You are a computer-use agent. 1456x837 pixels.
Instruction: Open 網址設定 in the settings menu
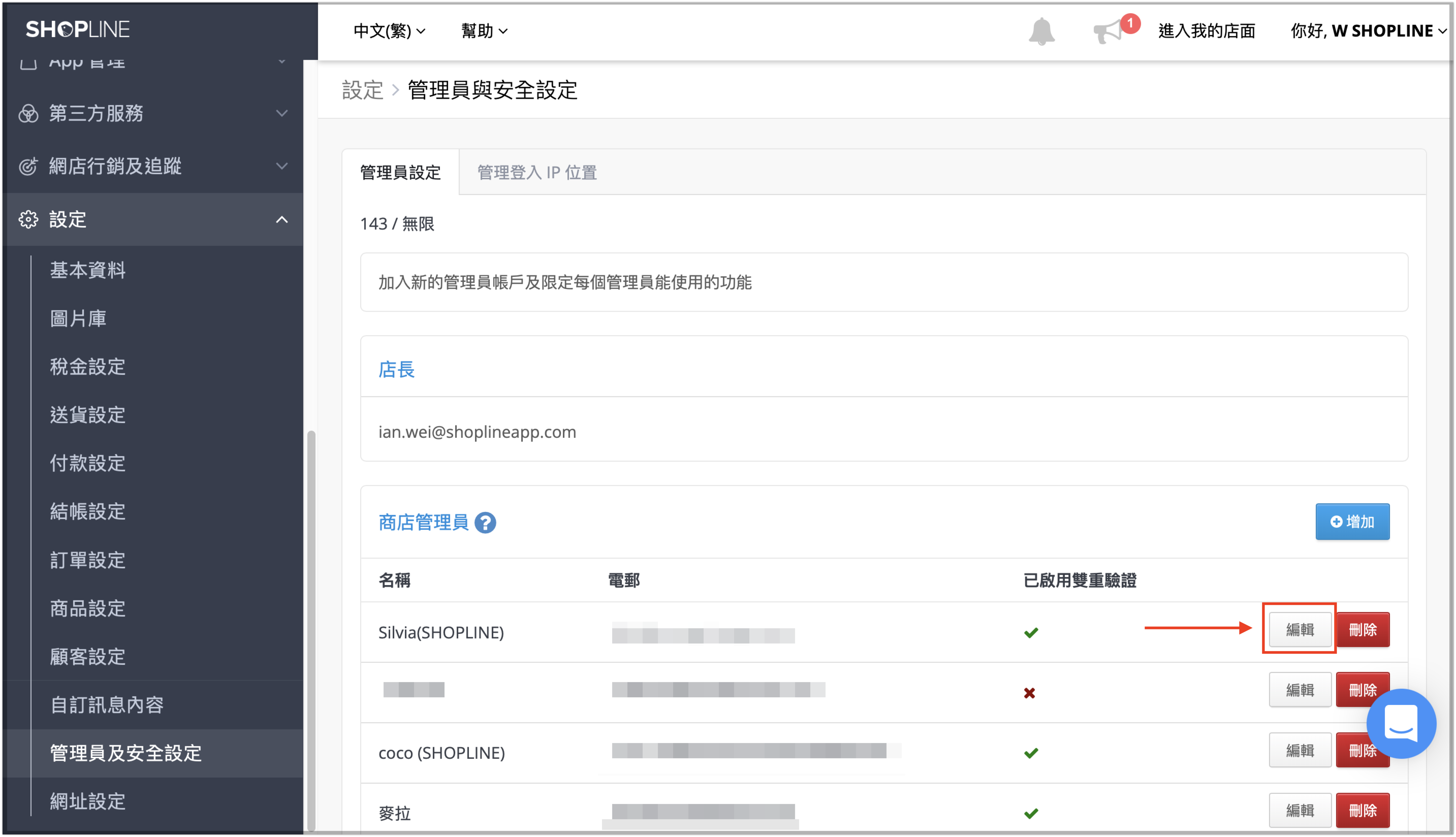pos(87,801)
